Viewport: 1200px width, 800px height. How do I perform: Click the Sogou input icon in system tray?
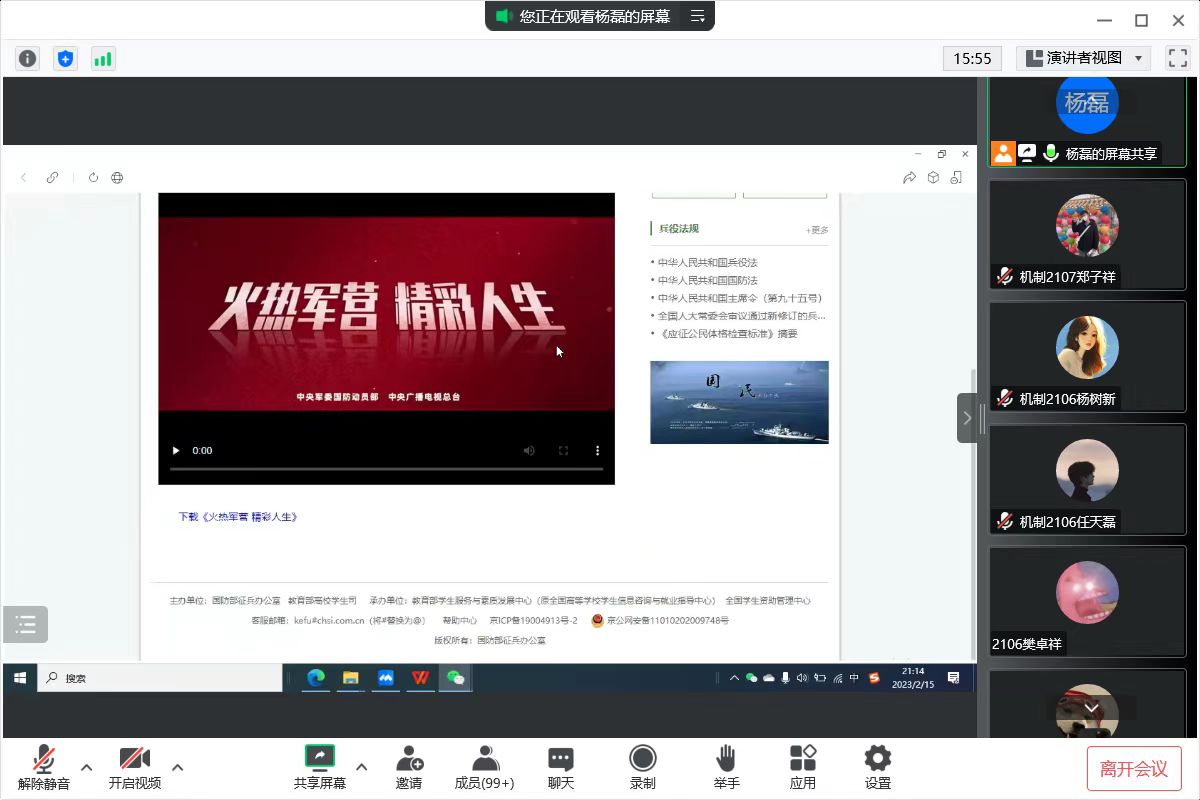874,678
